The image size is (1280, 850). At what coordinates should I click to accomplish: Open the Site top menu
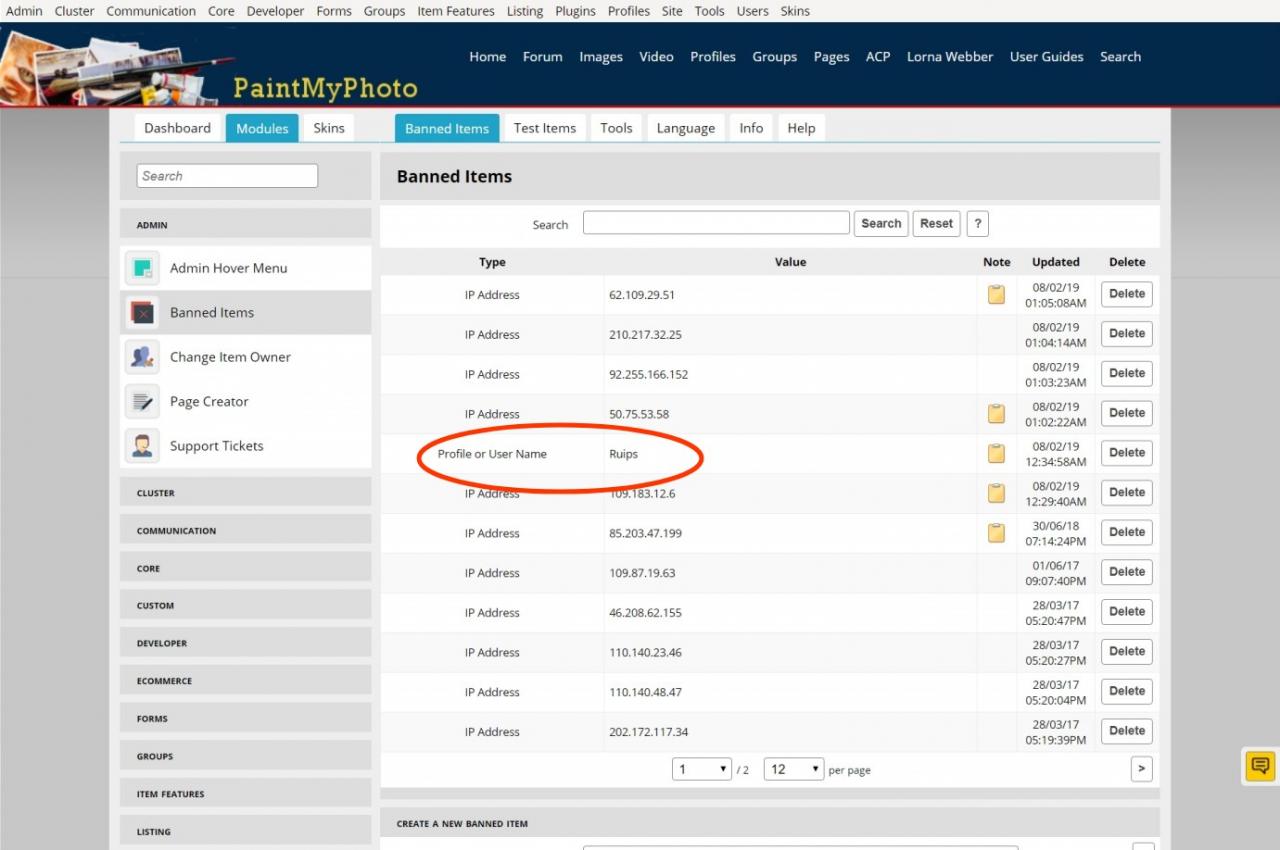[672, 11]
